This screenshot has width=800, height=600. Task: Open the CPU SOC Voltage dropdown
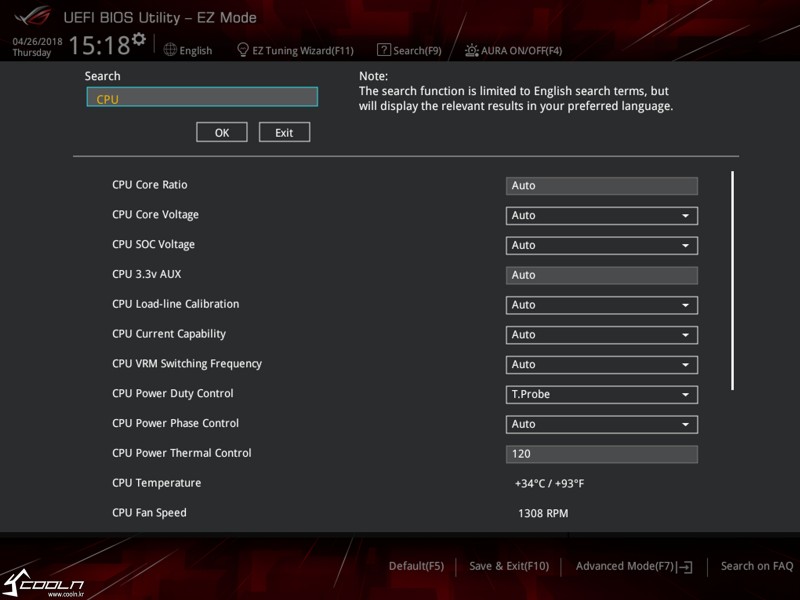click(602, 245)
